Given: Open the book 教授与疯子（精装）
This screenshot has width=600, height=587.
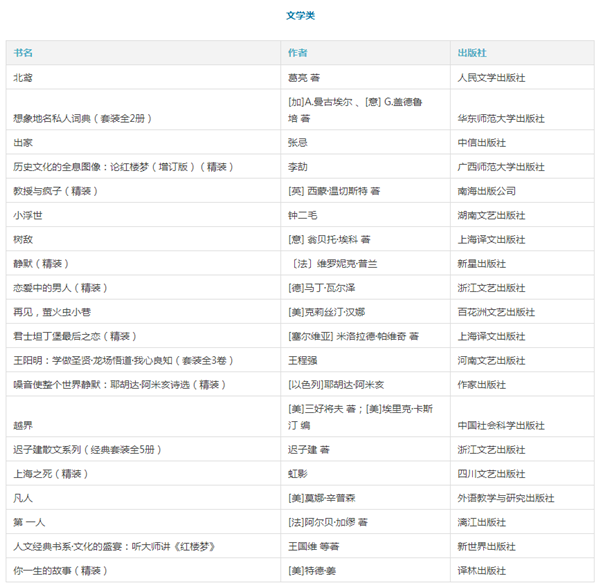Looking at the screenshot, I should 54,190.
